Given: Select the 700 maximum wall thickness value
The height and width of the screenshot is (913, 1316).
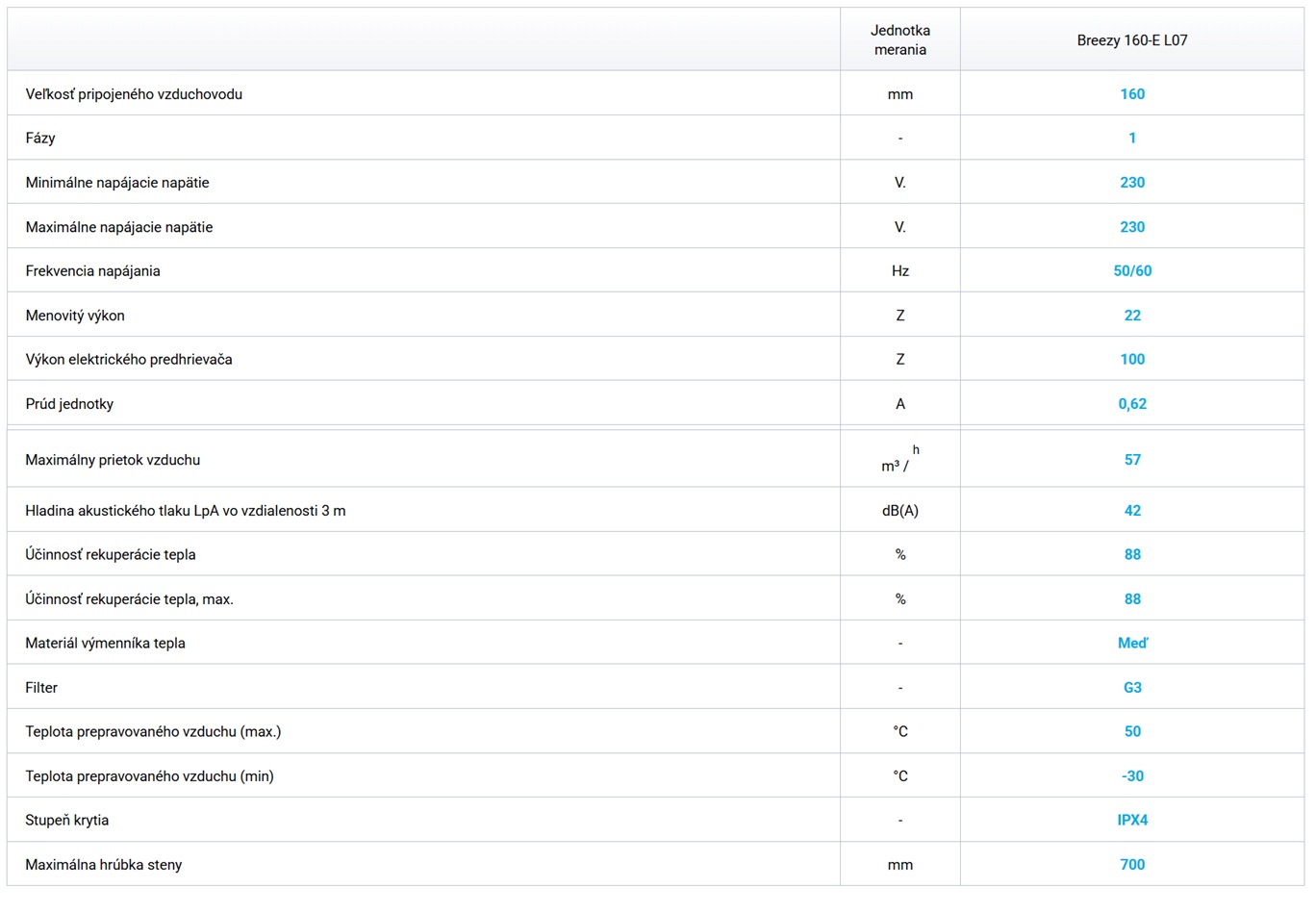Looking at the screenshot, I should click(1131, 865).
